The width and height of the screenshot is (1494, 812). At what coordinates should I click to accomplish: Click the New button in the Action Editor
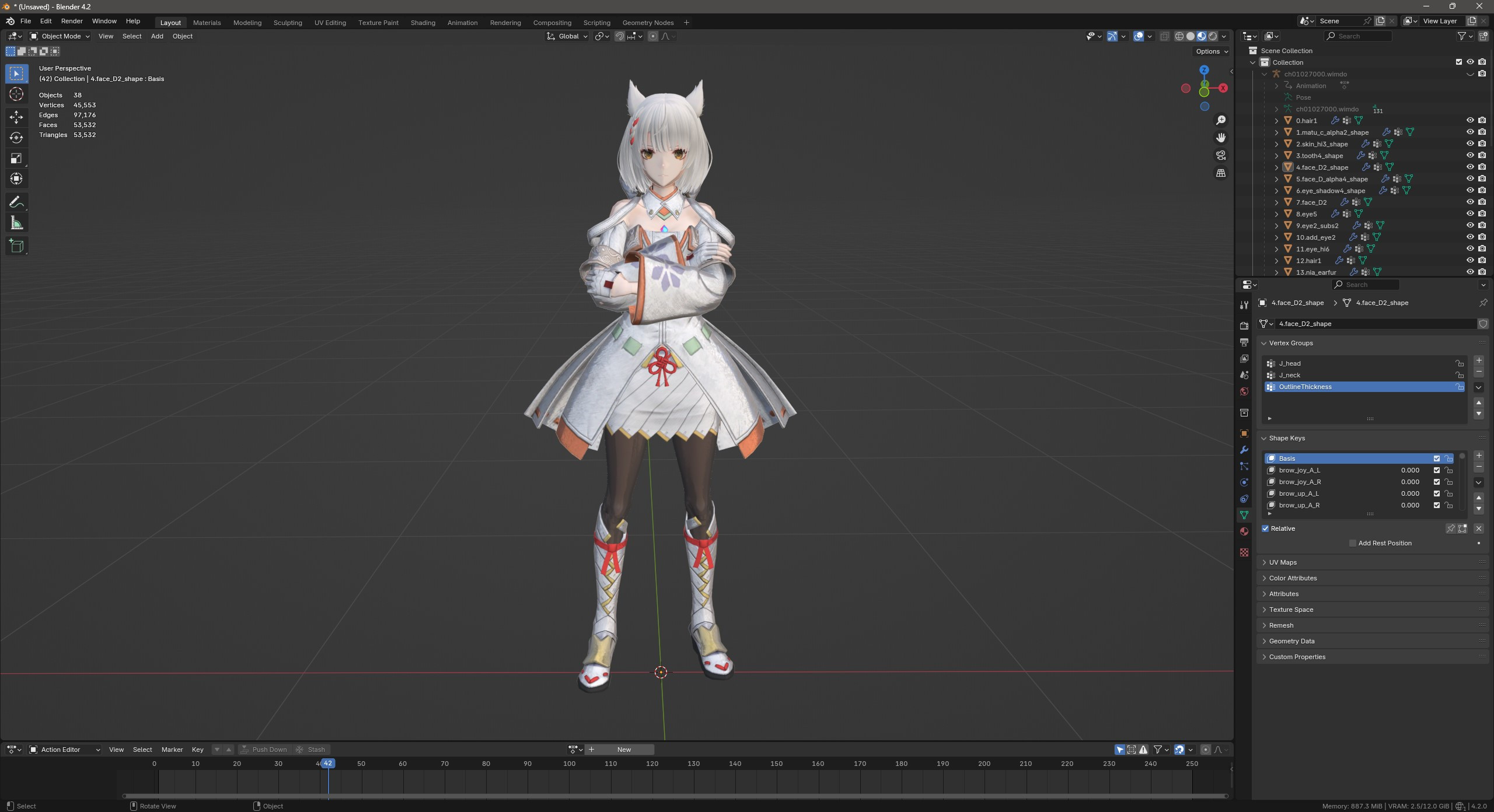tap(624, 749)
